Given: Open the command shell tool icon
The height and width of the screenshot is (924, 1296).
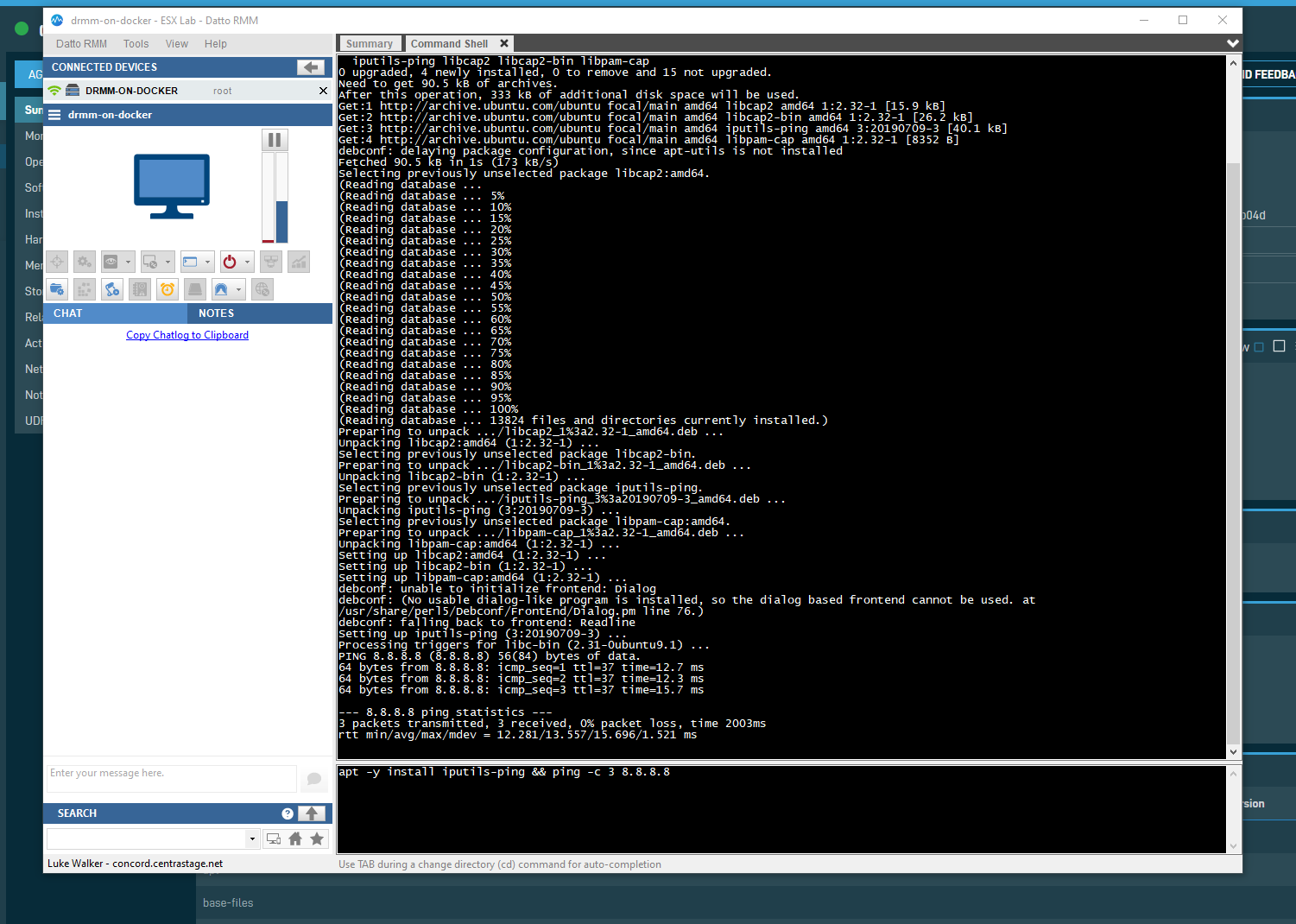Looking at the screenshot, I should [190, 262].
